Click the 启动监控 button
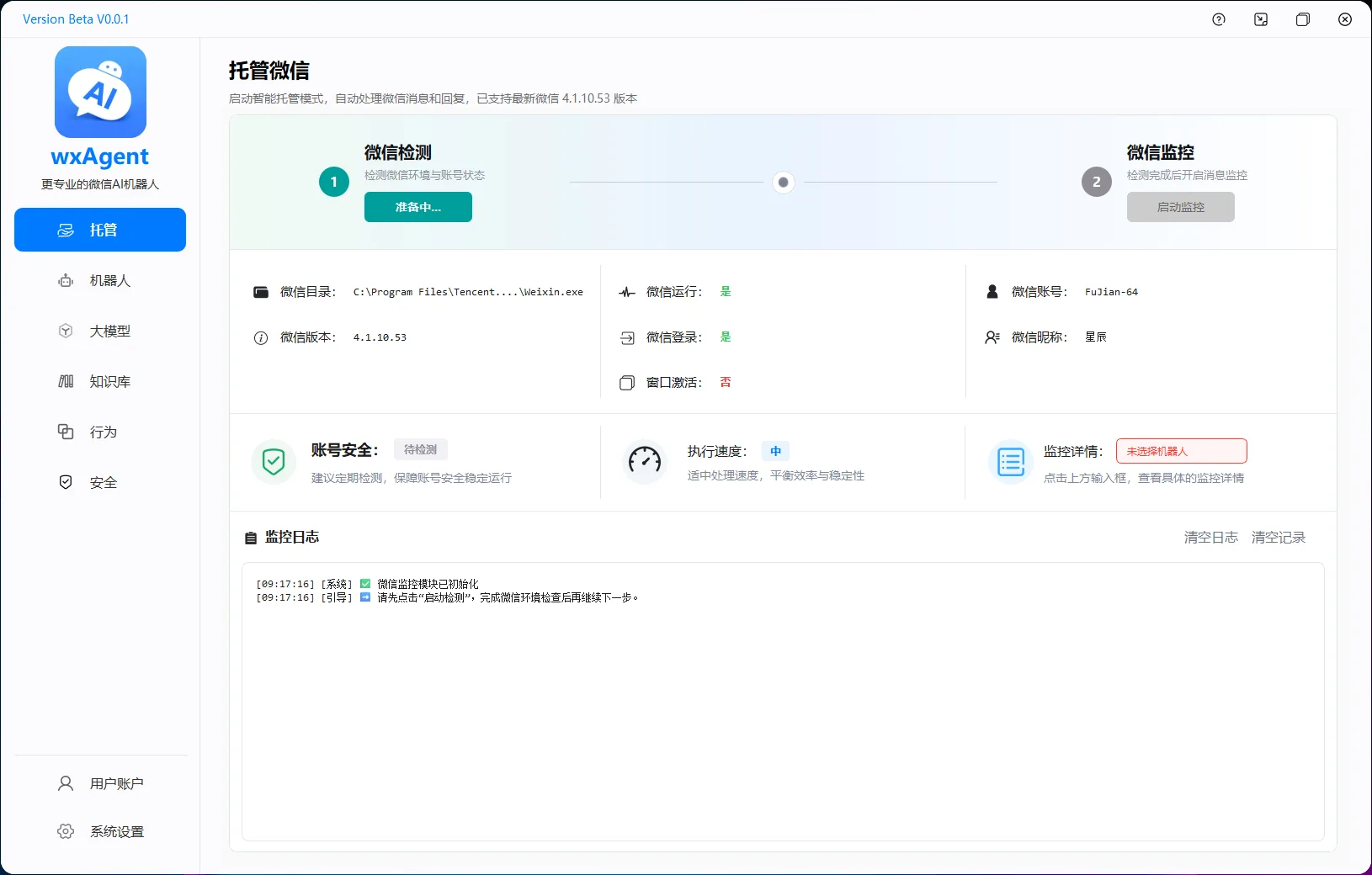 1181,207
